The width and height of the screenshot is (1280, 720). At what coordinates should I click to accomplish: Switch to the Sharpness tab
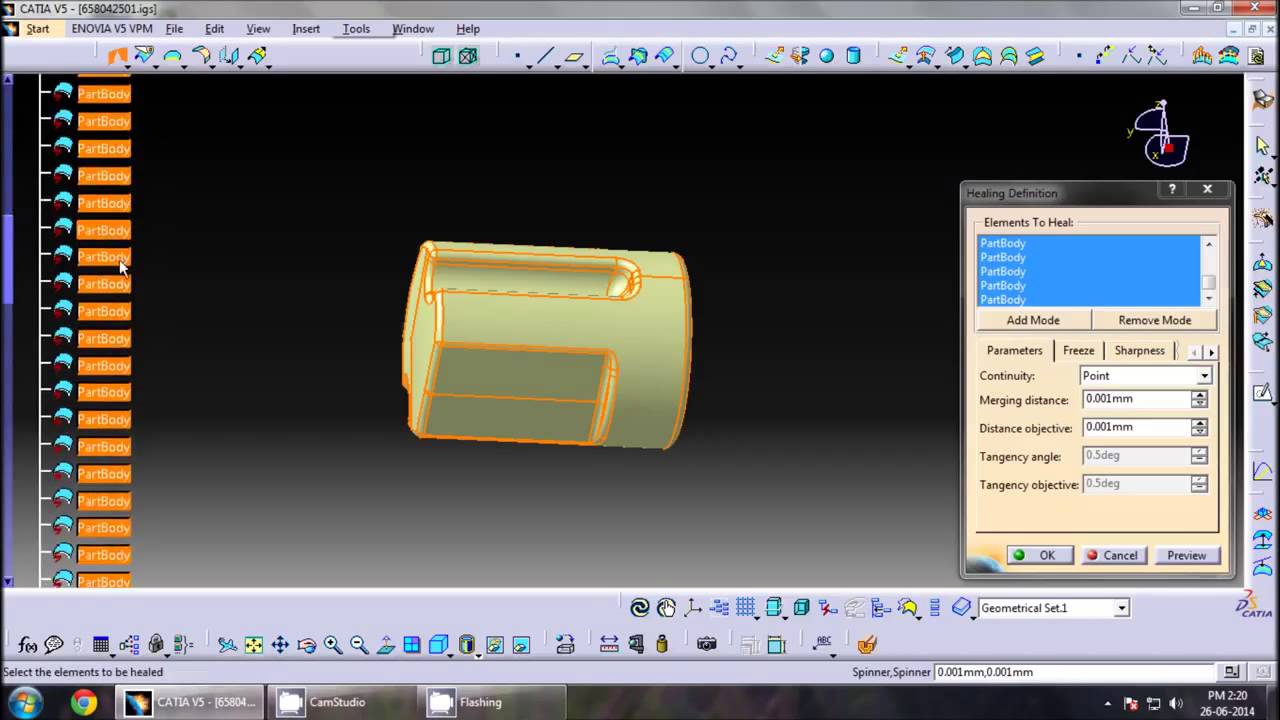pos(1139,351)
